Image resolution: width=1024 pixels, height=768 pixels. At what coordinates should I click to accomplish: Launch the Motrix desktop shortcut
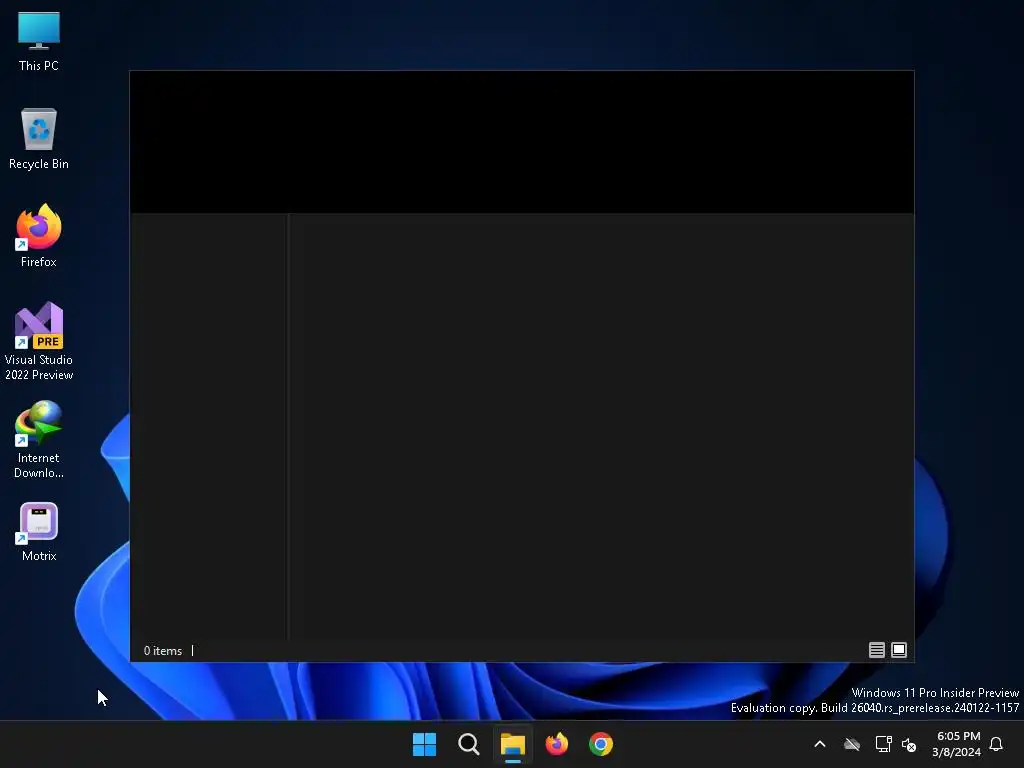tap(39, 532)
